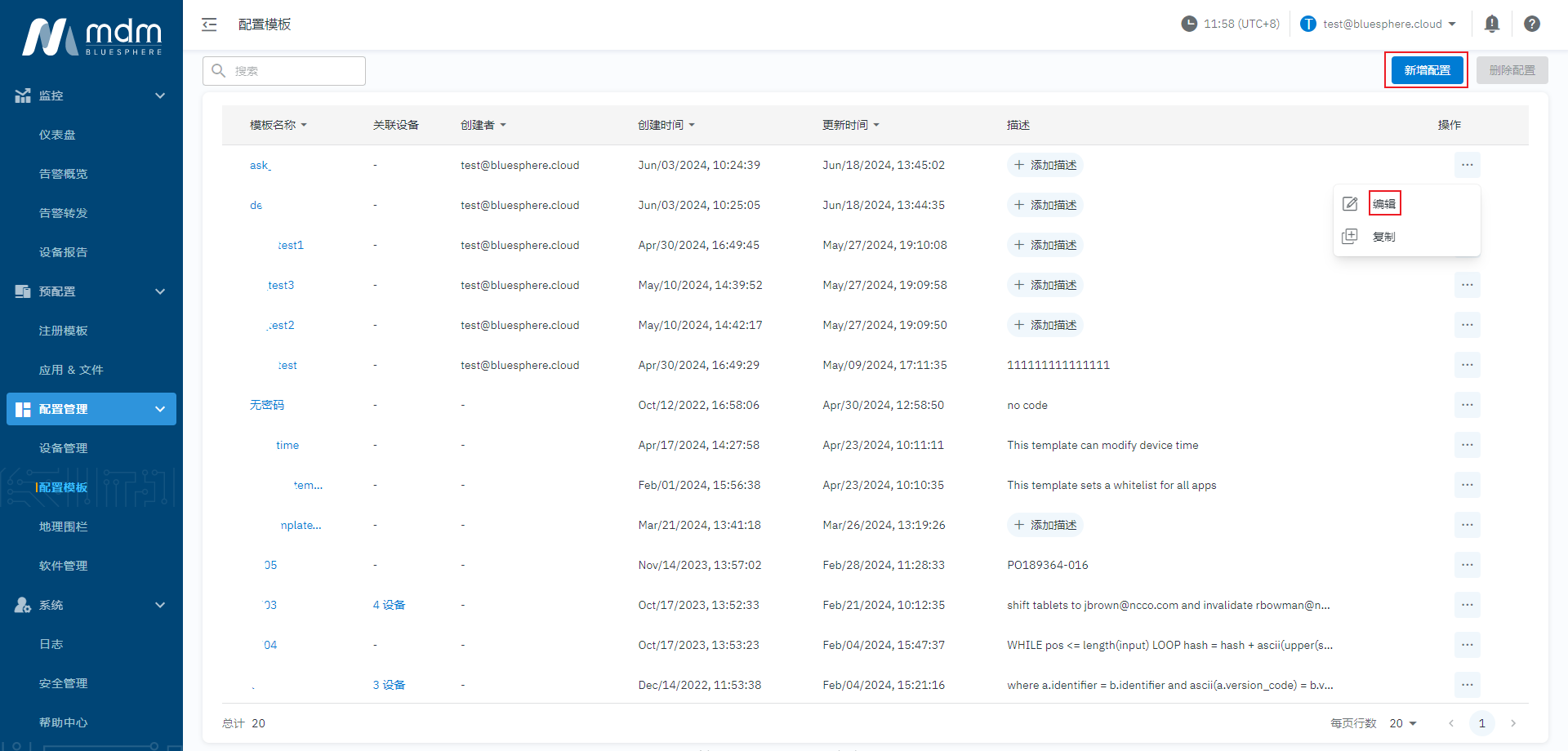Open the help icon in the top bar

tap(1532, 24)
